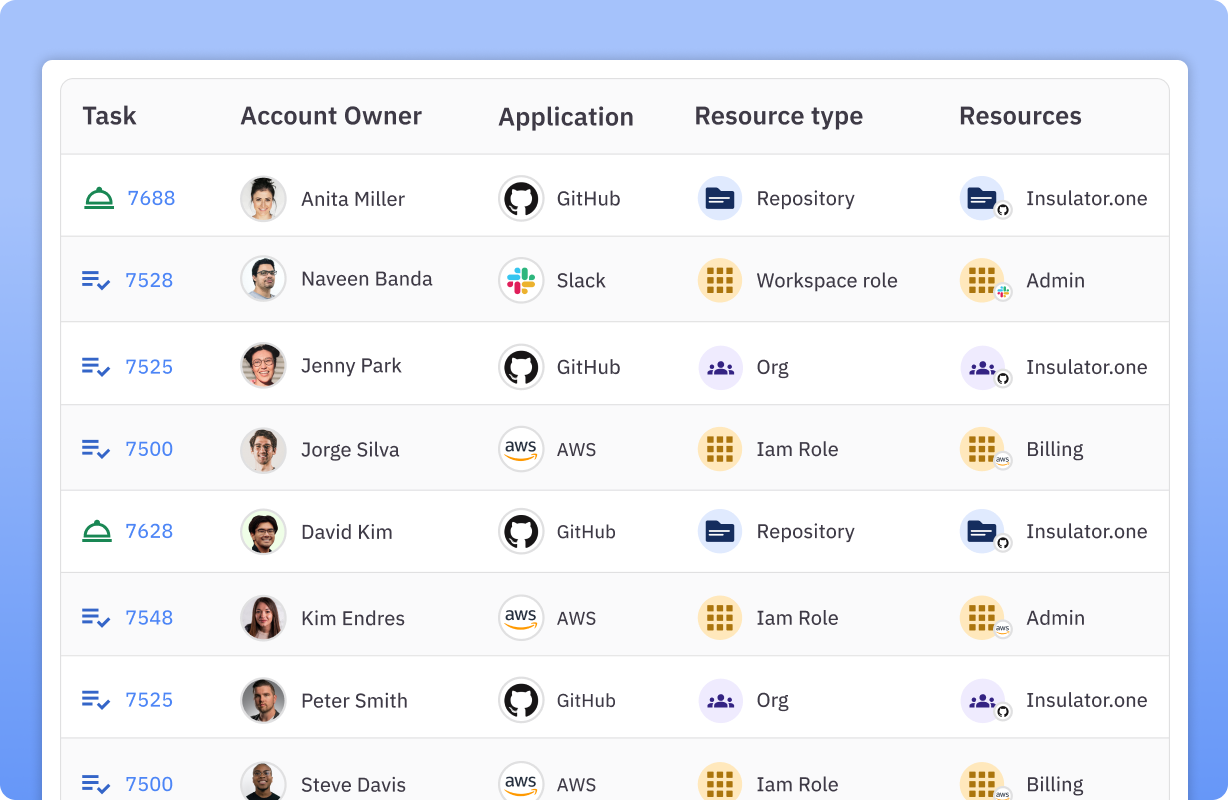Viewport: 1228px width, 800px height.
Task: Click Peter Smith's profile photo
Action: 263,700
